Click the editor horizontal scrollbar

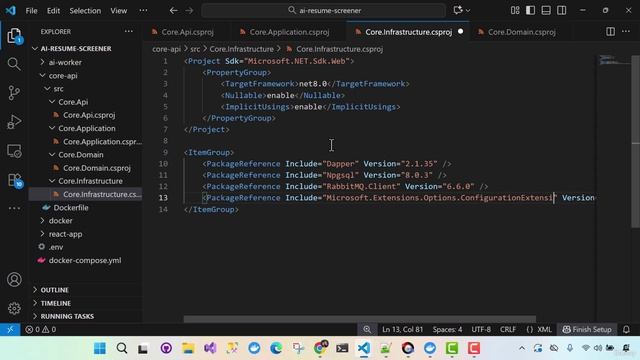[x=360, y=319]
